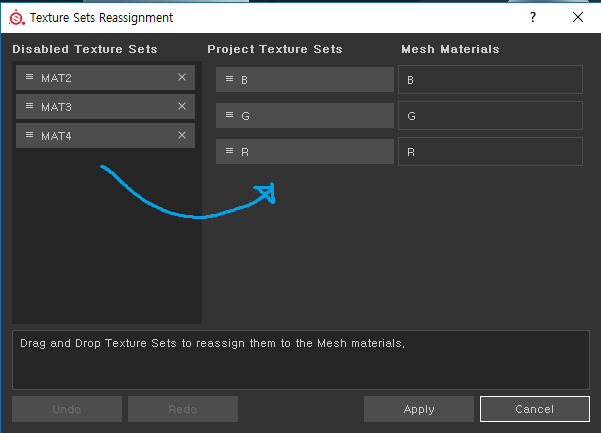
Task: Click the Project Texture Sets heading
Action: pyautogui.click(x=274, y=49)
